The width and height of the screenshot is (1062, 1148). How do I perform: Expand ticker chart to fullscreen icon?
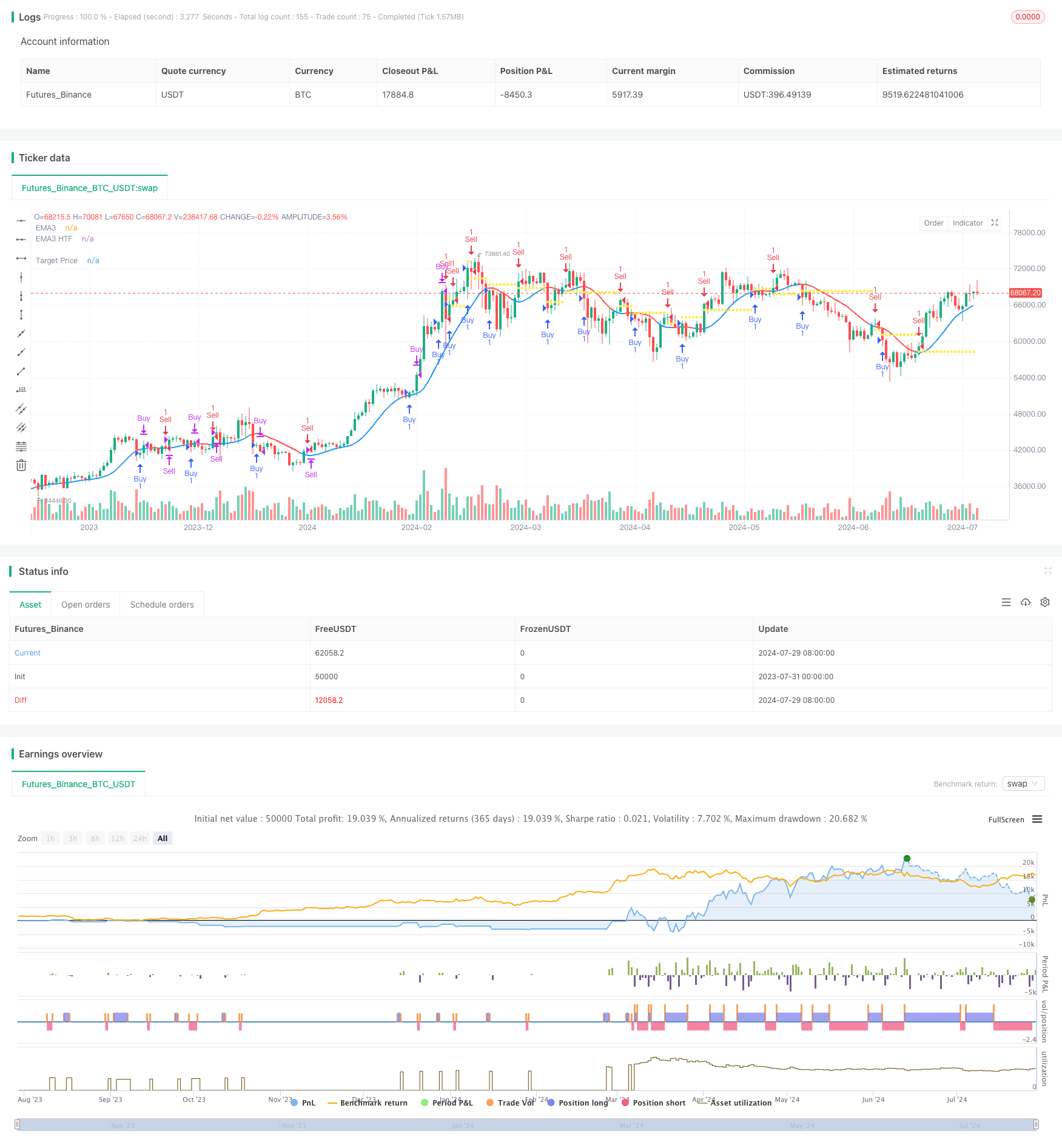995,223
